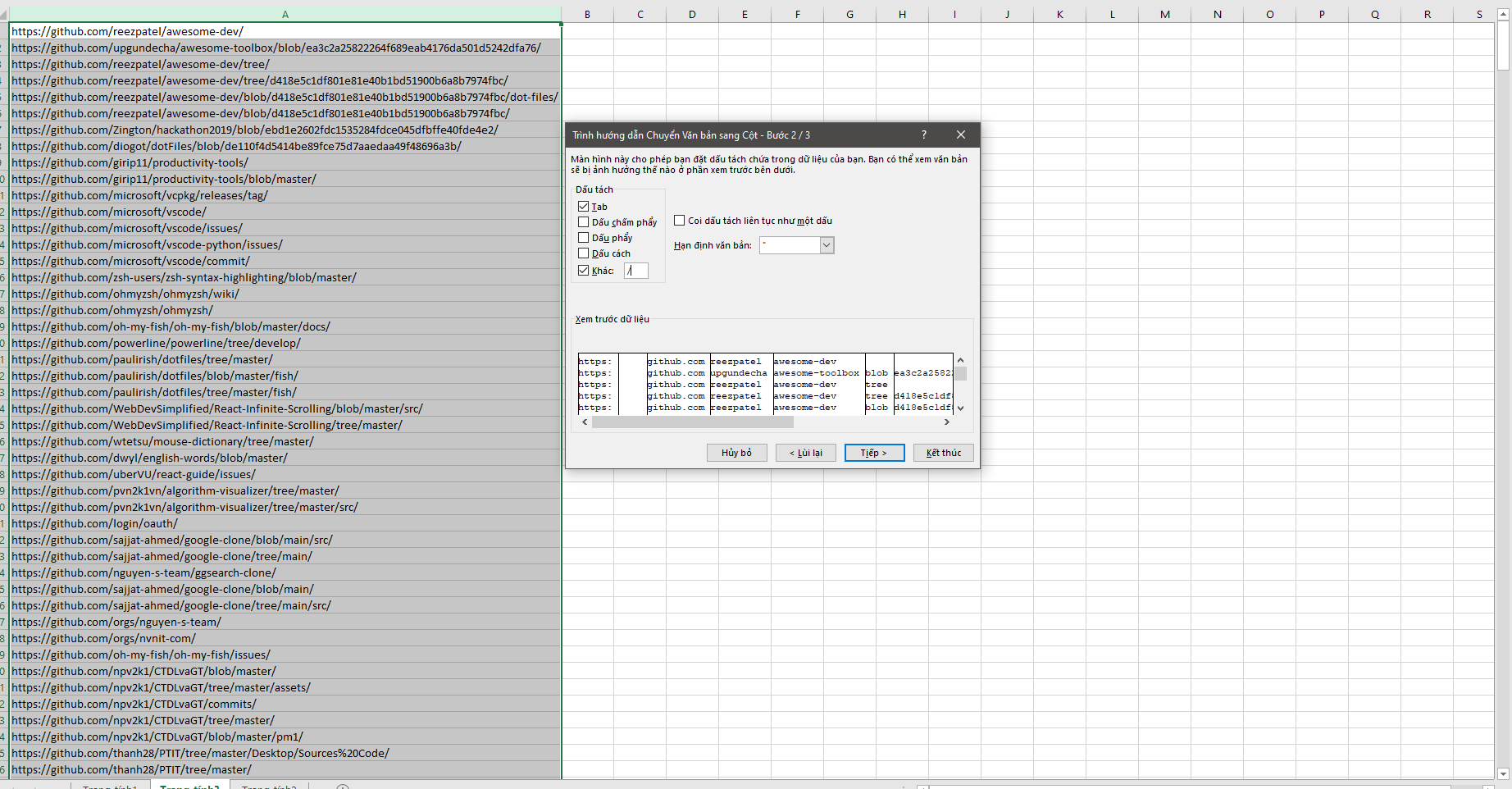Select column K header
Viewport: 1512px width, 789px height.
click(1060, 14)
